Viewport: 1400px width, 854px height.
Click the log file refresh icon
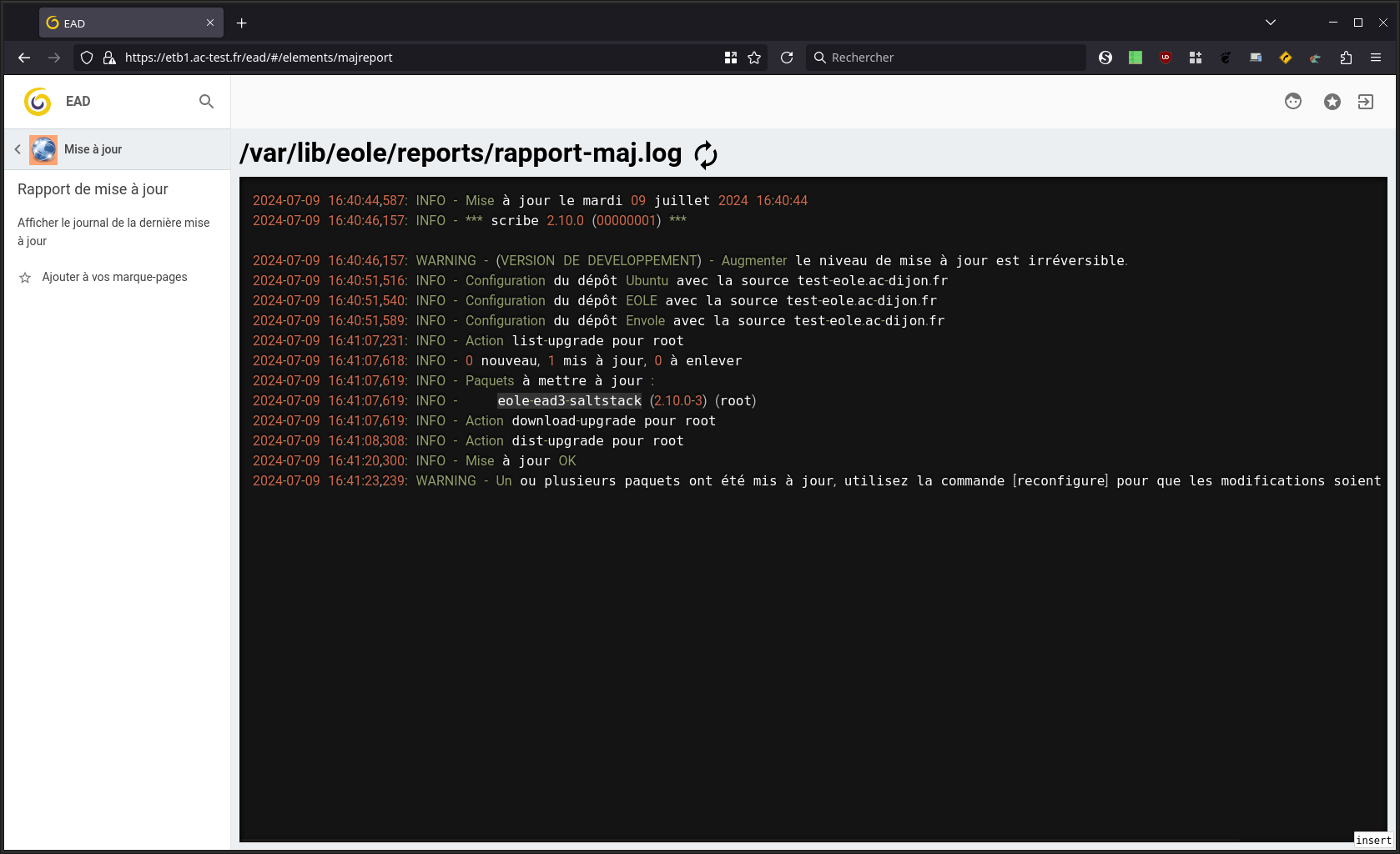point(705,154)
